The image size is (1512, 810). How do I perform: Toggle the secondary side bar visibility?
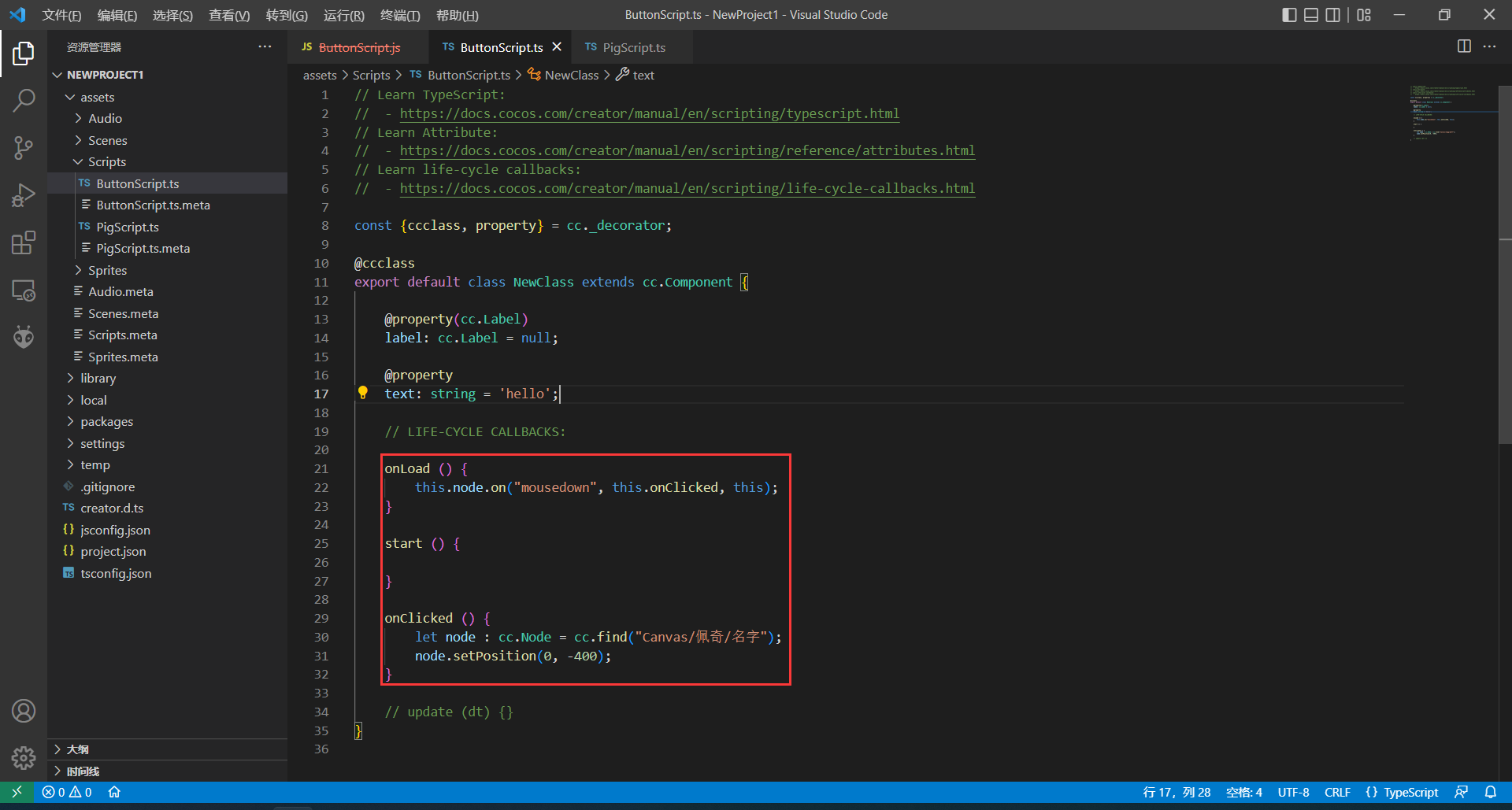point(1332,15)
